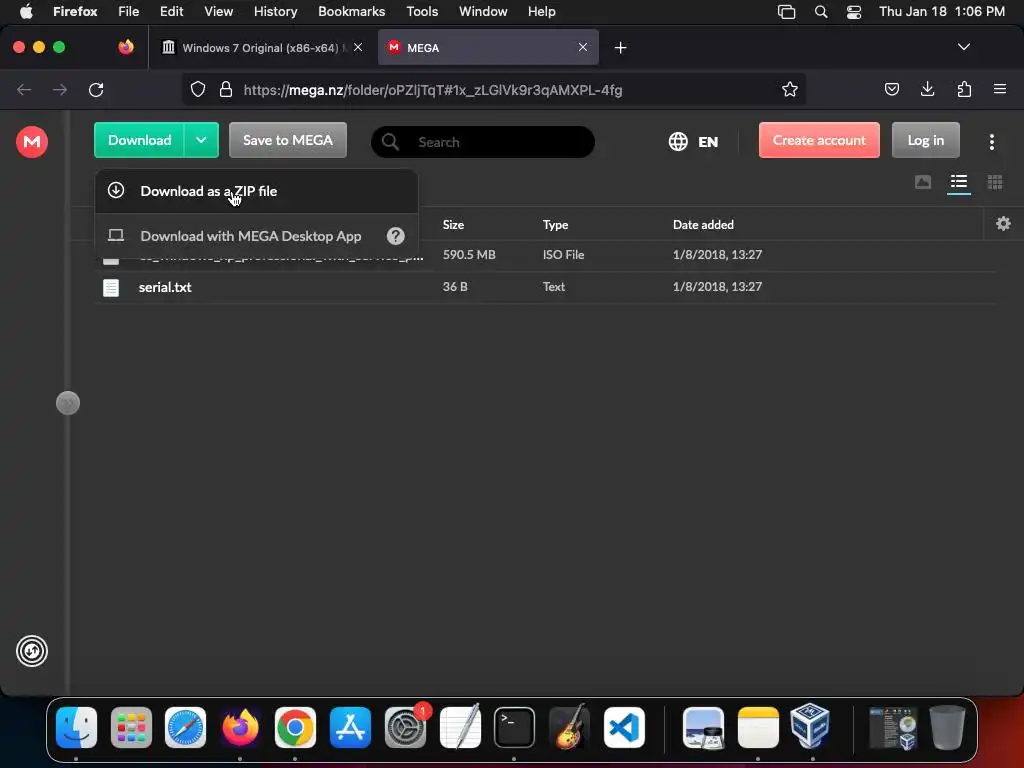Open Firefox downloads panel
The image size is (1024, 768).
(927, 89)
